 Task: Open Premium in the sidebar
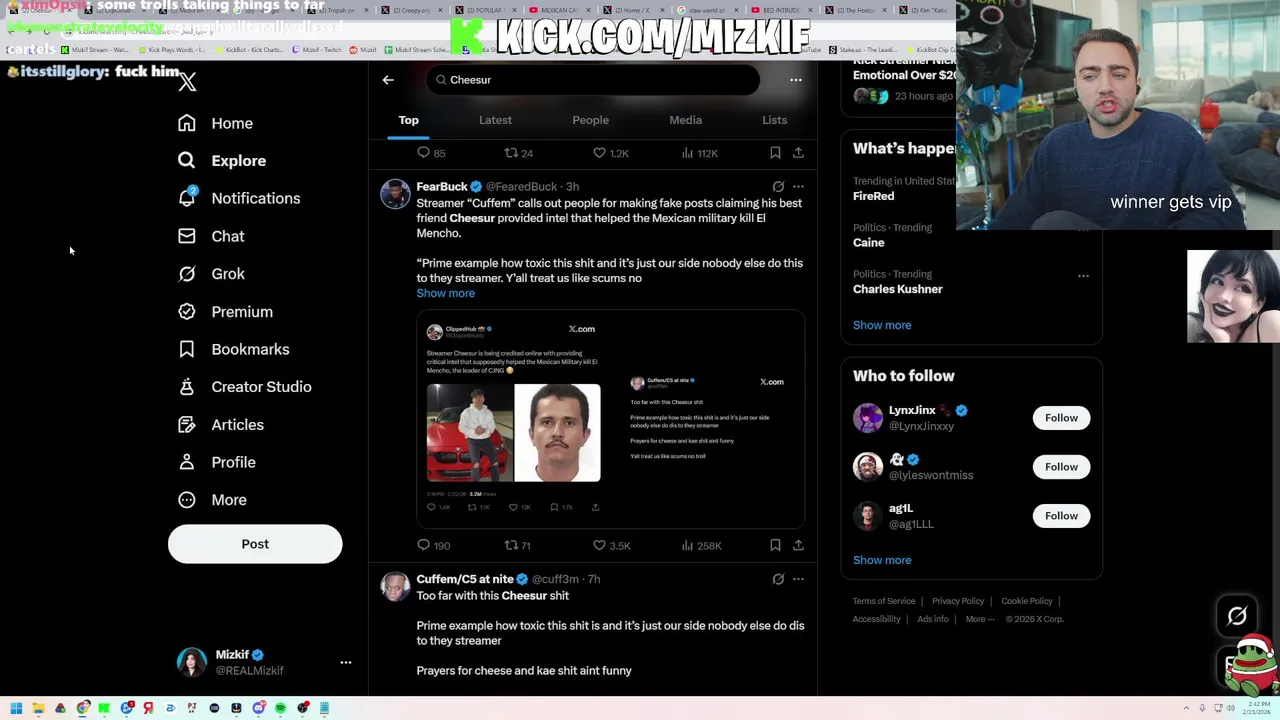[x=225, y=312]
